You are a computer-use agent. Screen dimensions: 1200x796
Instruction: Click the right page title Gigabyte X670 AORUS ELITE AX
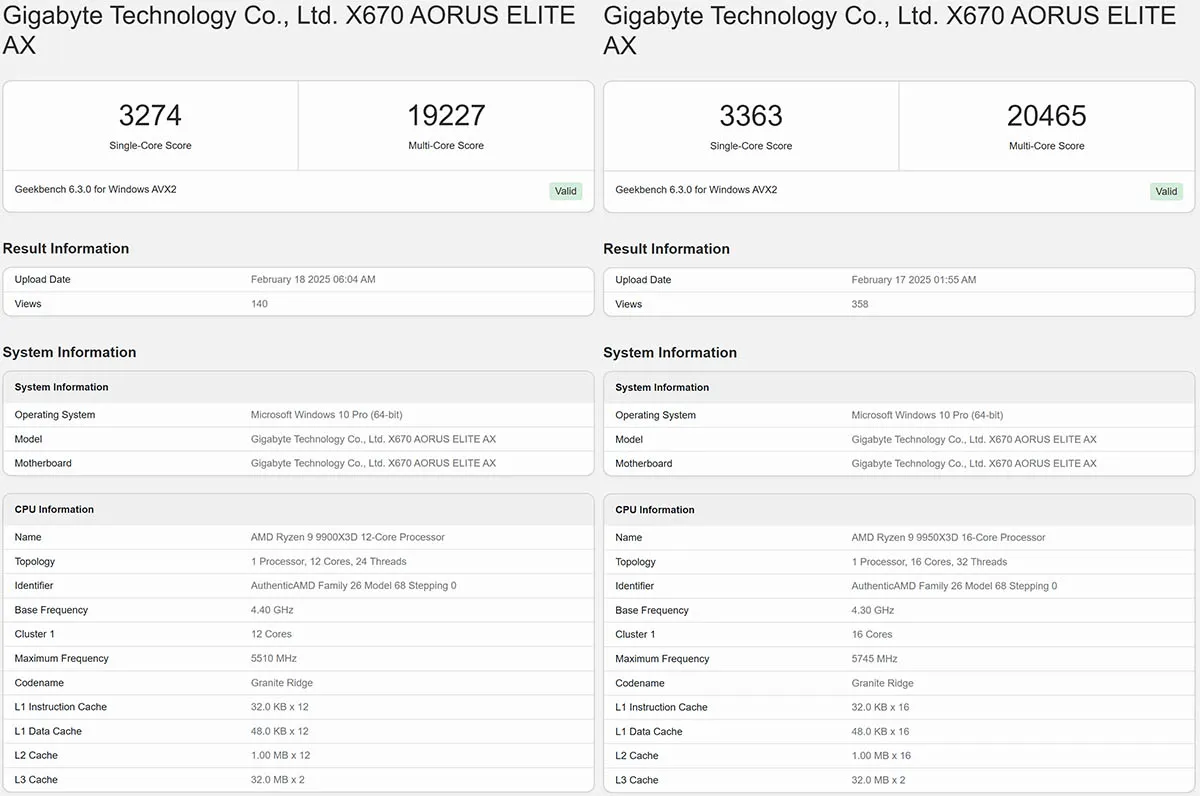coord(890,30)
